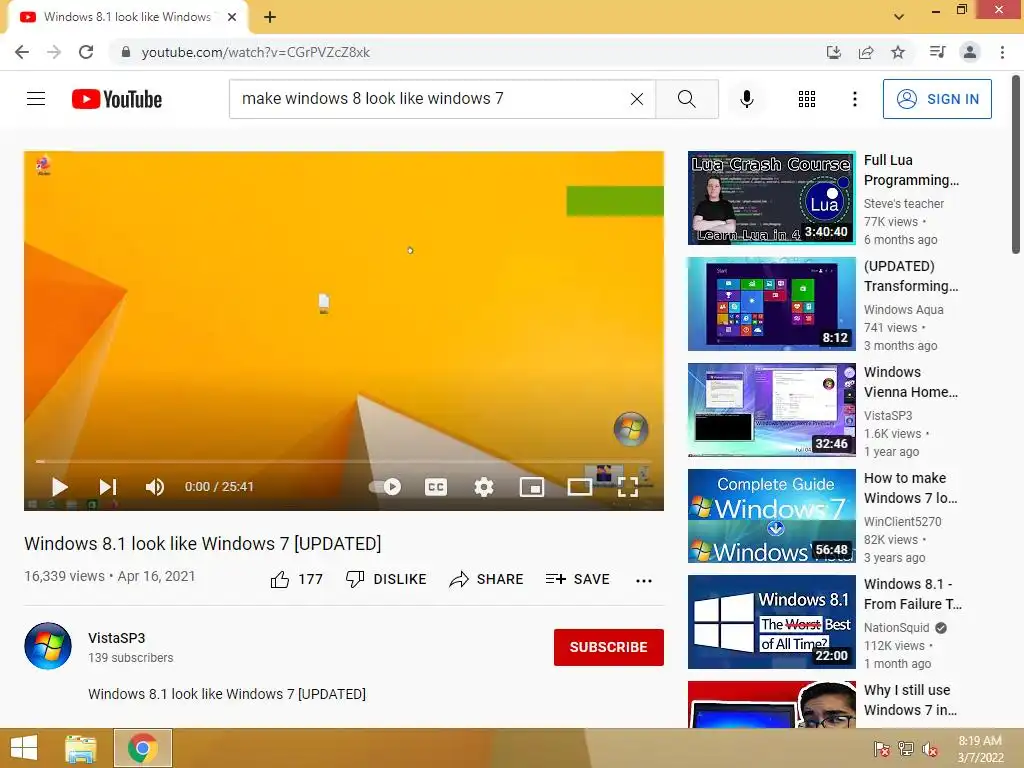Viewport: 1024px width, 768px height.
Task: Click the page vertical scrollbar
Action: click(1016, 167)
